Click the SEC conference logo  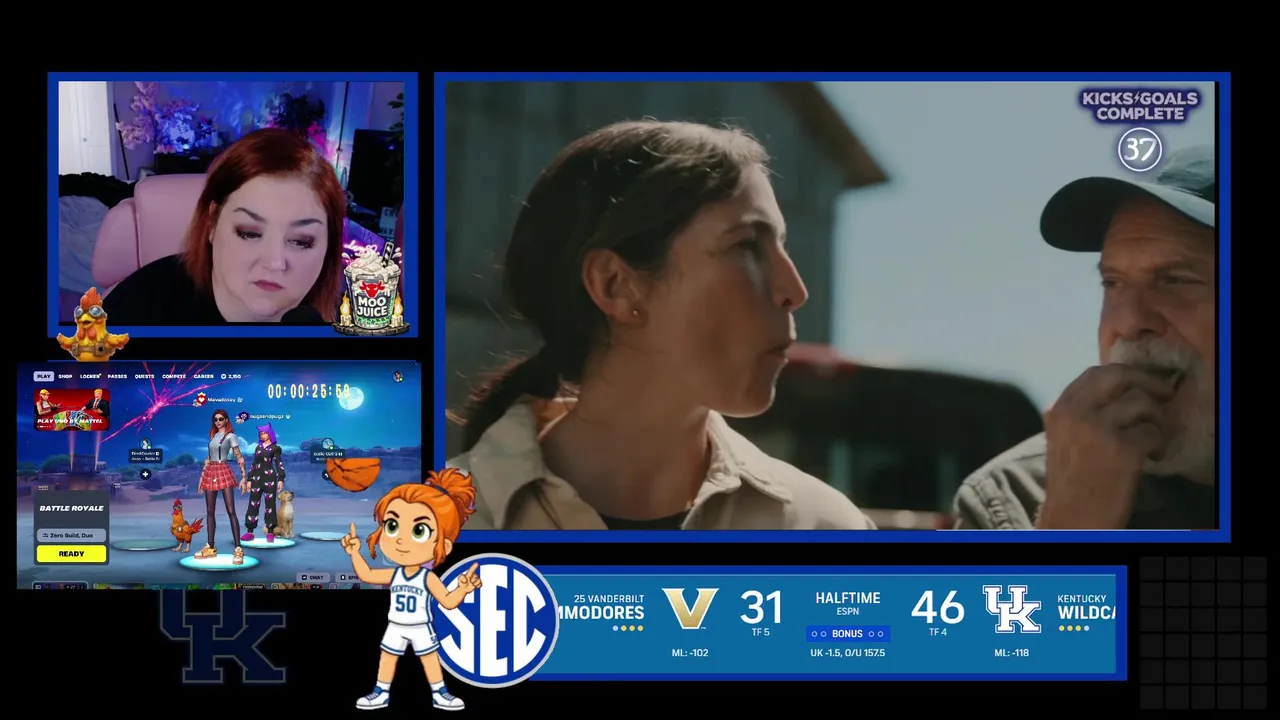(x=496, y=620)
